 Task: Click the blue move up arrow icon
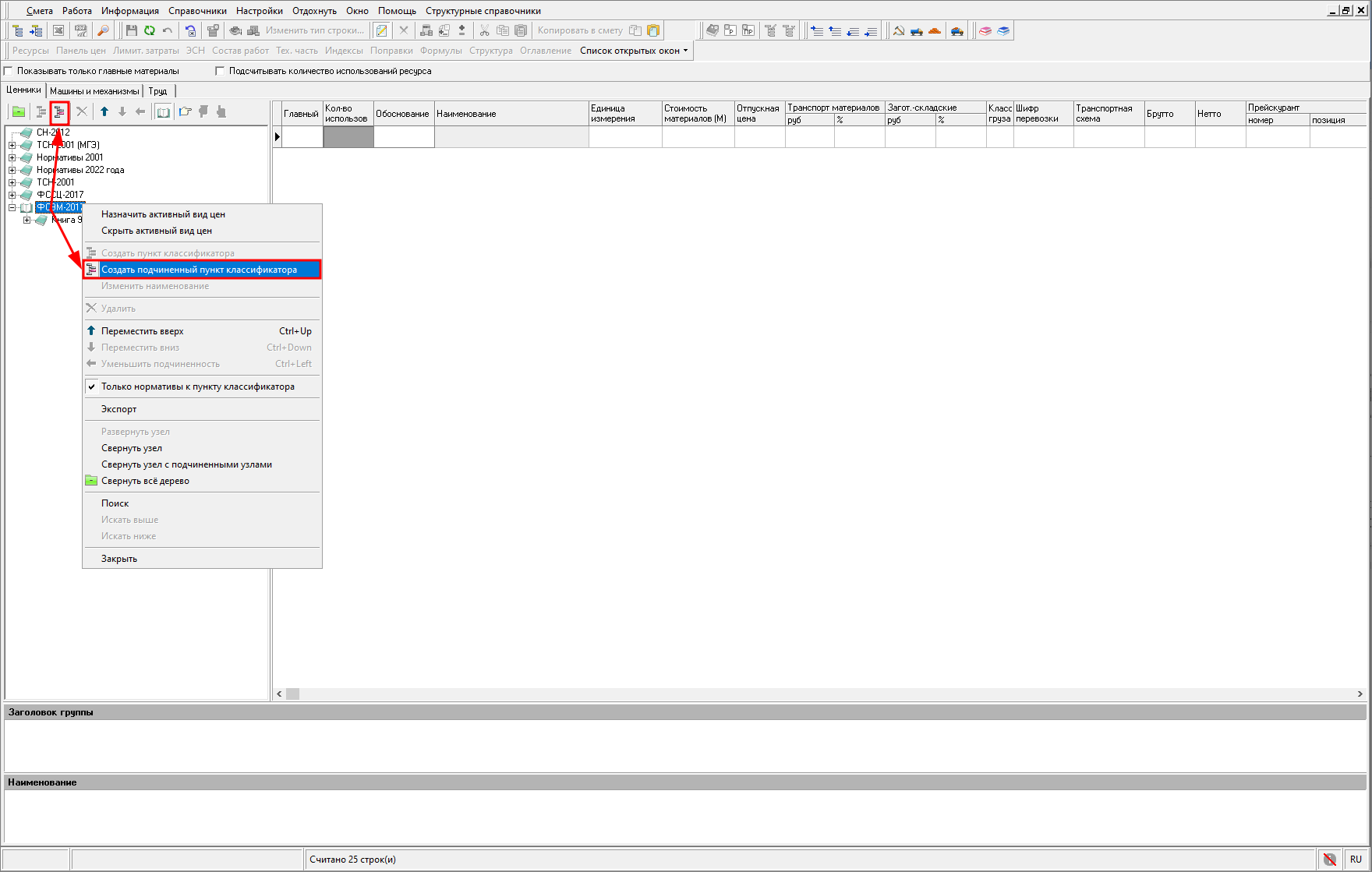click(x=104, y=112)
